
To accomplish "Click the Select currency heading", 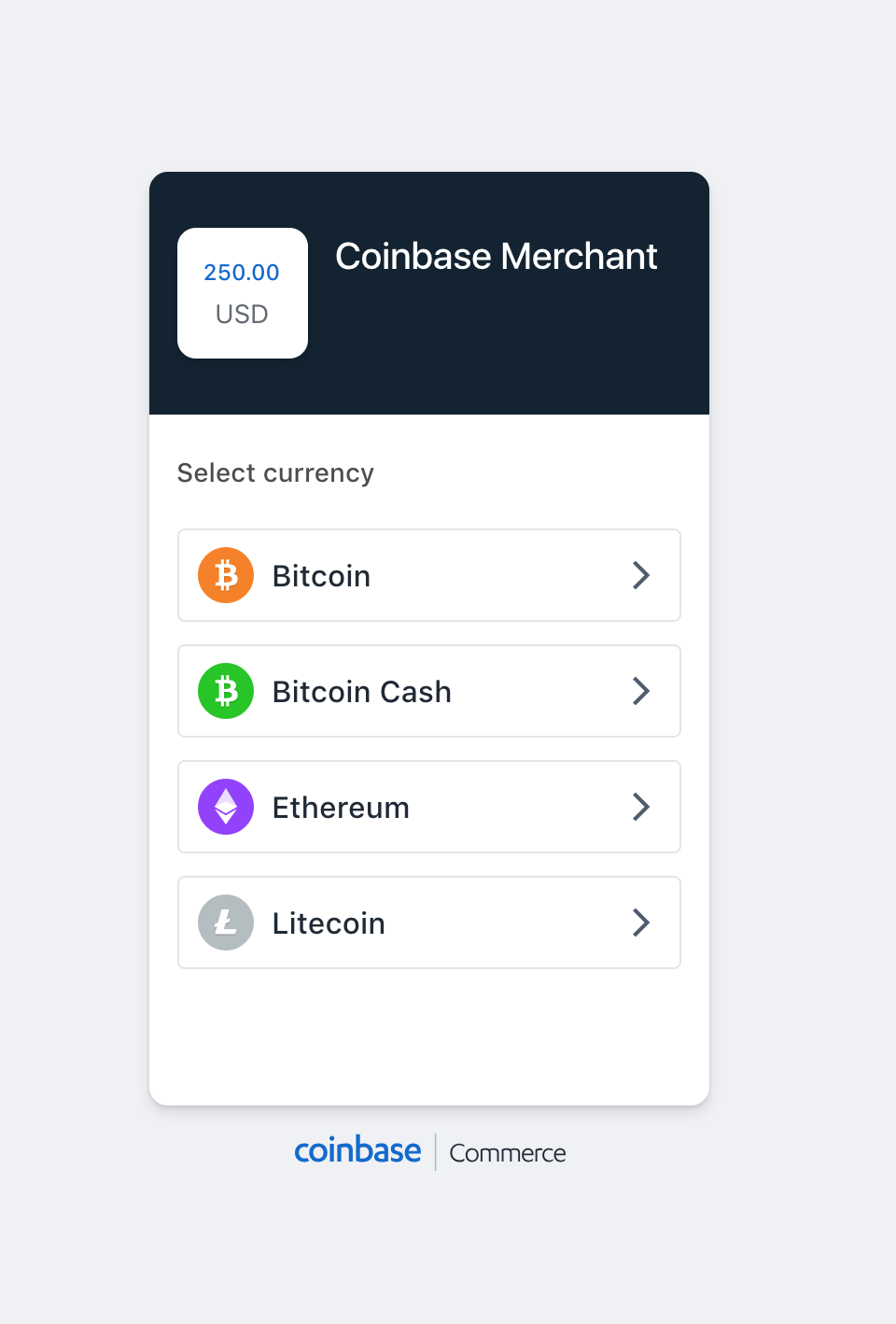I will pyautogui.click(x=275, y=473).
